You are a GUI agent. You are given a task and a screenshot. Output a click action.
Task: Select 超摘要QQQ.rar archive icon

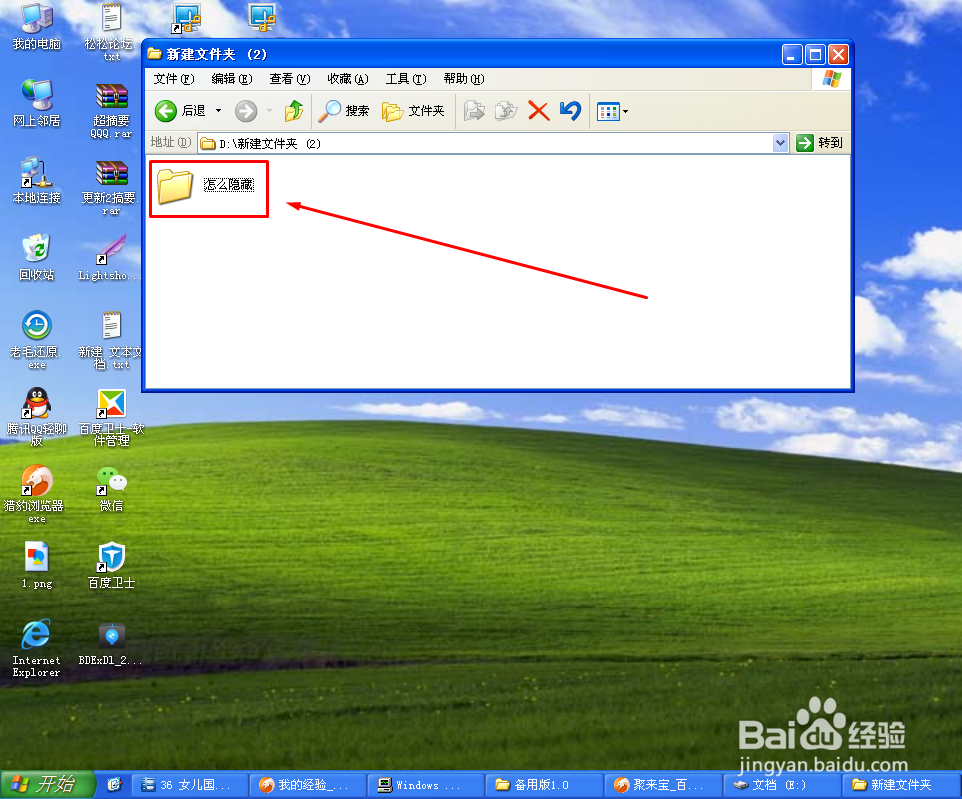pyautogui.click(x=111, y=110)
